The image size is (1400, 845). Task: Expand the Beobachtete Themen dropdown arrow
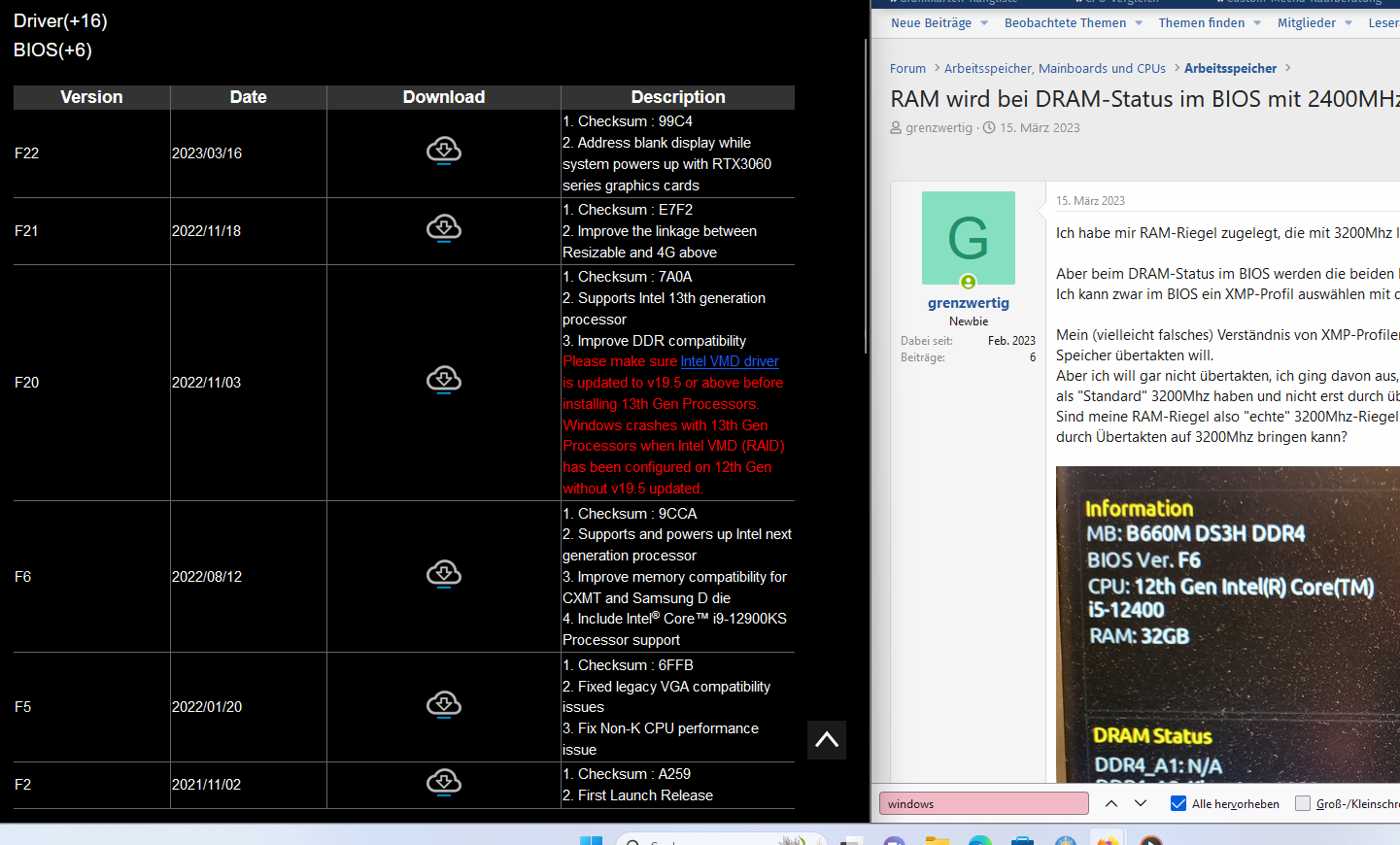click(1139, 23)
